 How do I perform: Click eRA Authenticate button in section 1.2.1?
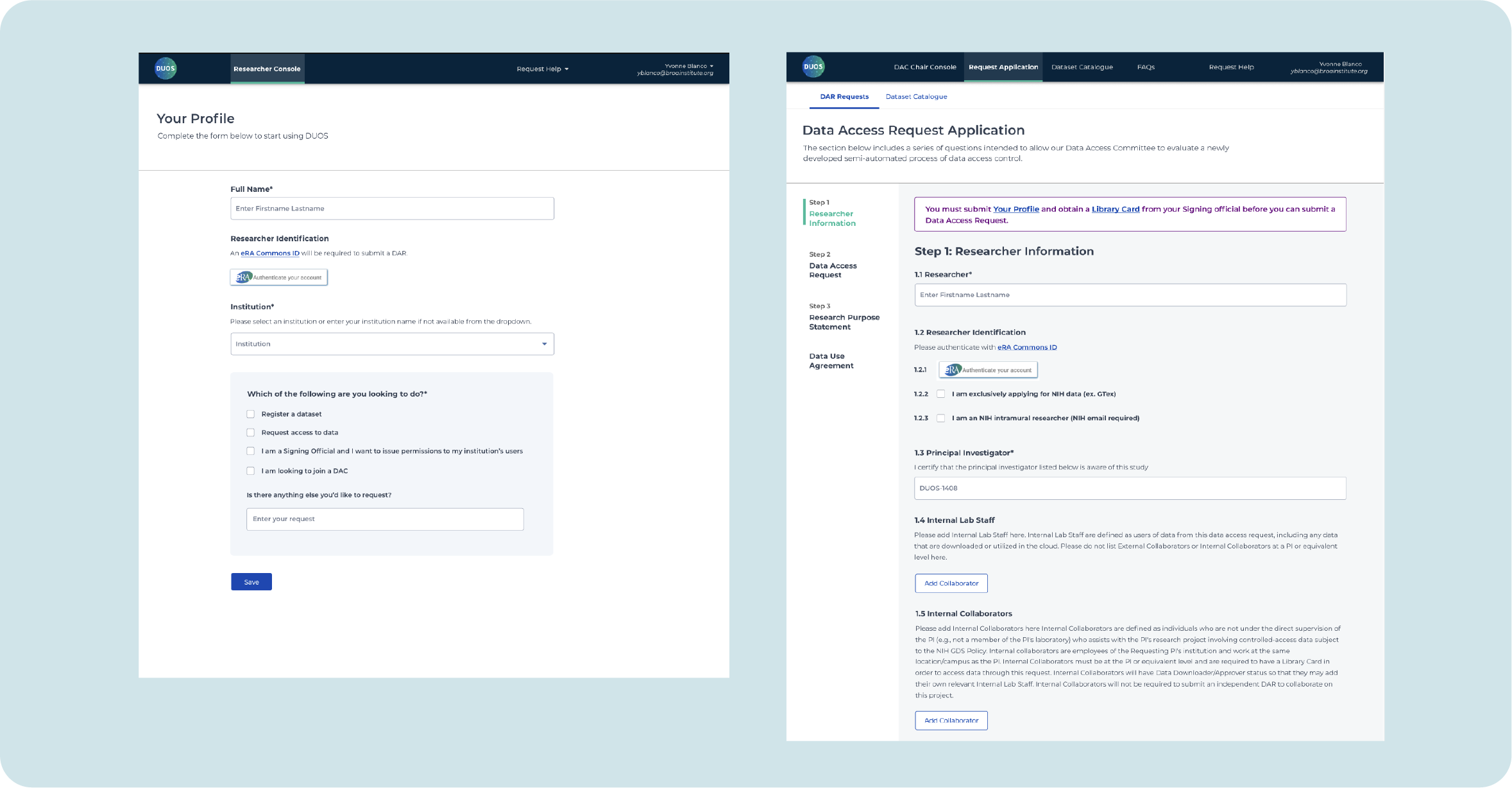(988, 370)
